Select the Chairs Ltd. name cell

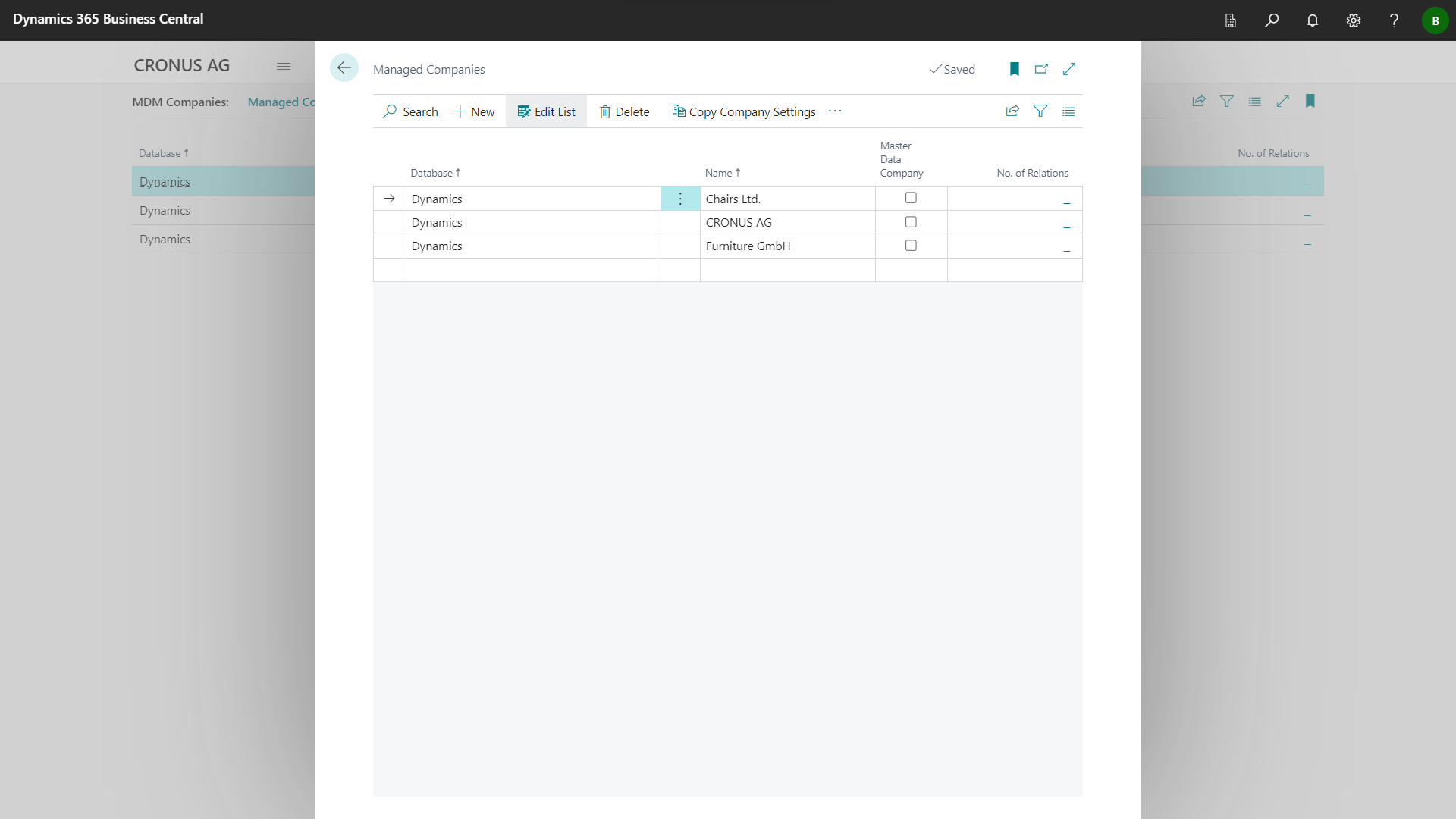click(787, 199)
